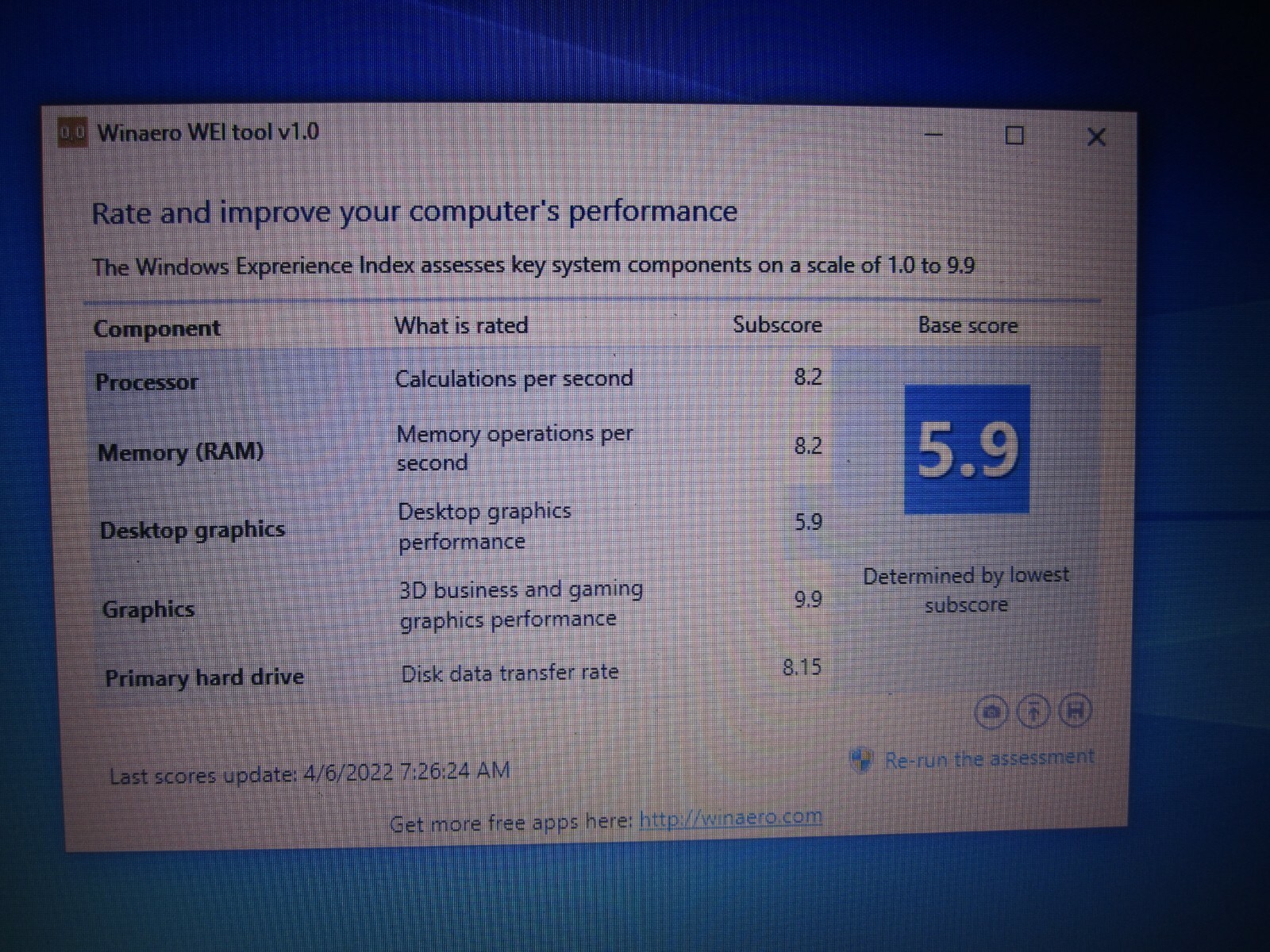Click Desktop graphics performance description
Image resolution: width=1270 pixels, height=952 pixels.
(484, 526)
